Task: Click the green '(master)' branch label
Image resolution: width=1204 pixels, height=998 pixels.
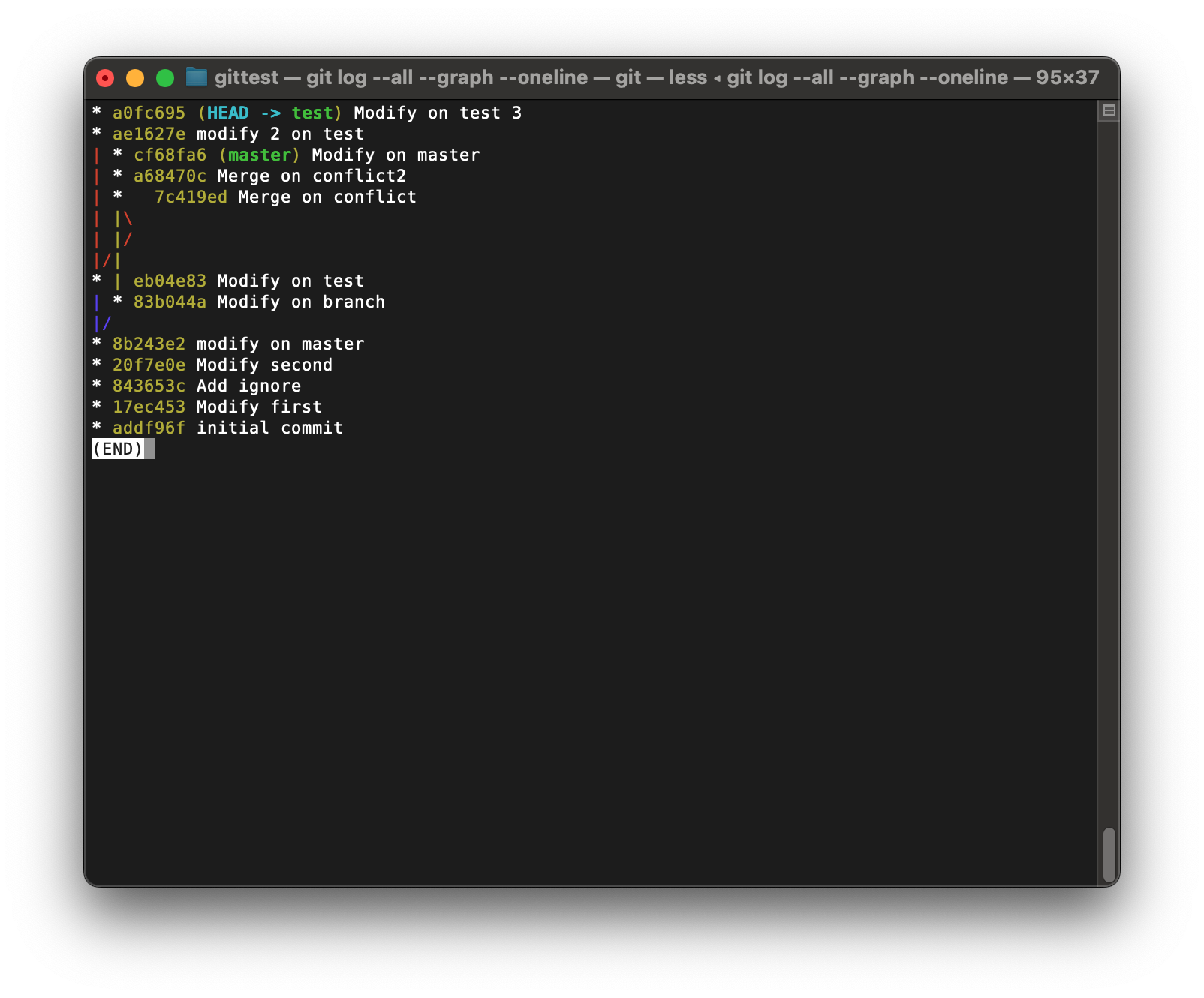Action: [260, 155]
